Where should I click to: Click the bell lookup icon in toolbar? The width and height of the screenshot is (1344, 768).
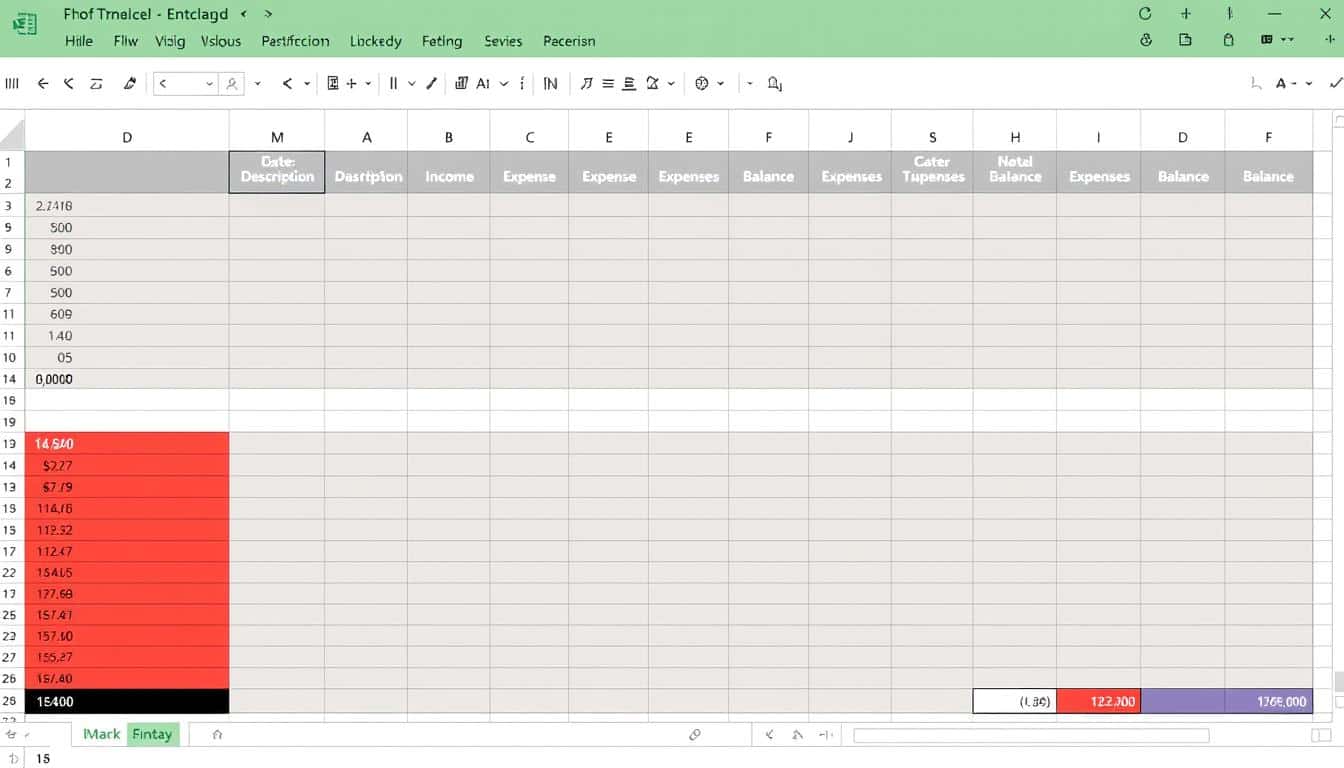(775, 84)
